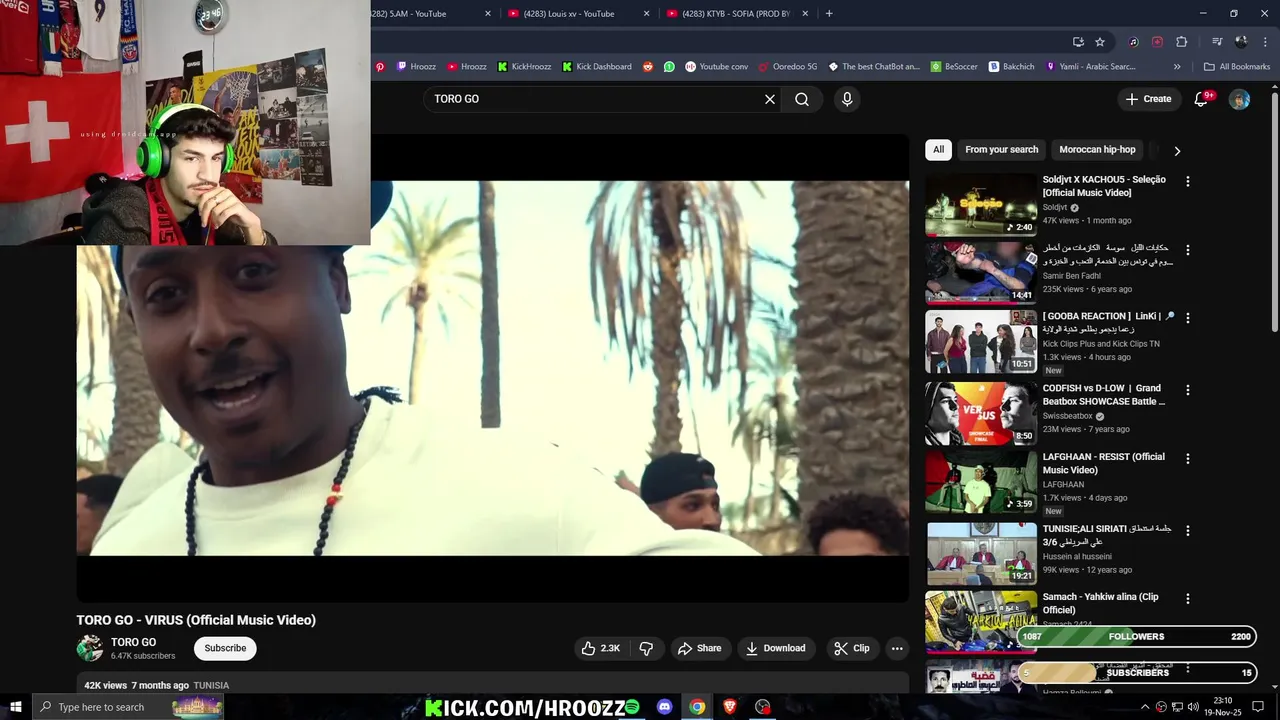Open the YouTube Create button
Image resolution: width=1280 pixels, height=720 pixels.
coord(1148,99)
